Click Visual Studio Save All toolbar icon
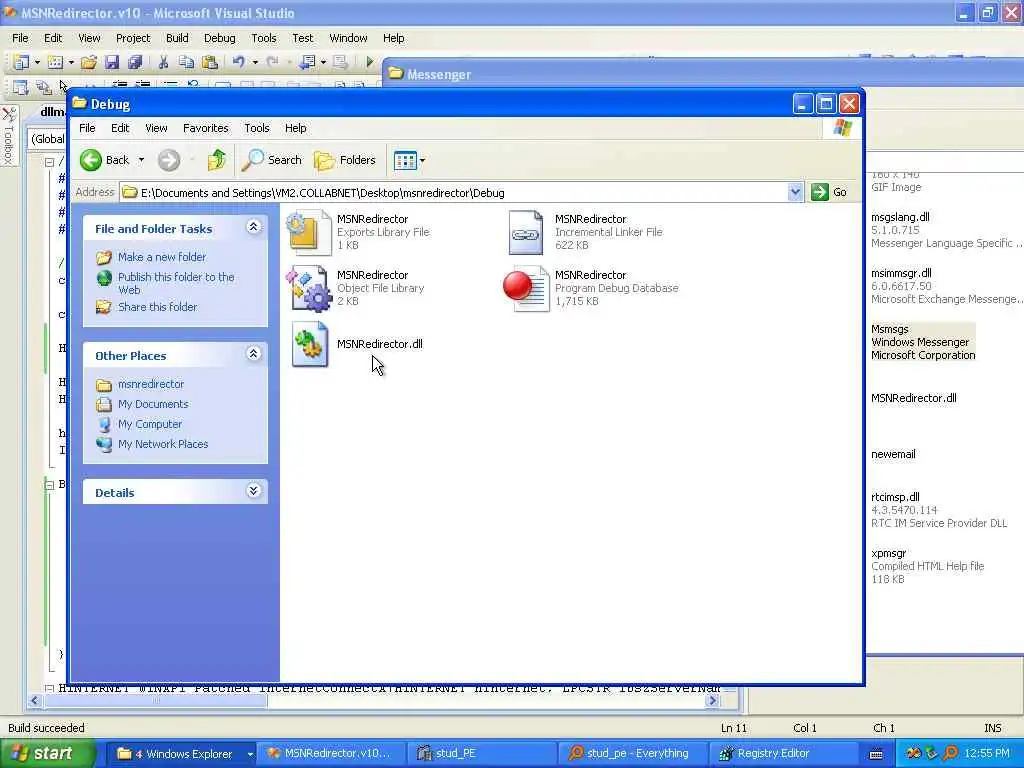1024x768 pixels. 135,62
